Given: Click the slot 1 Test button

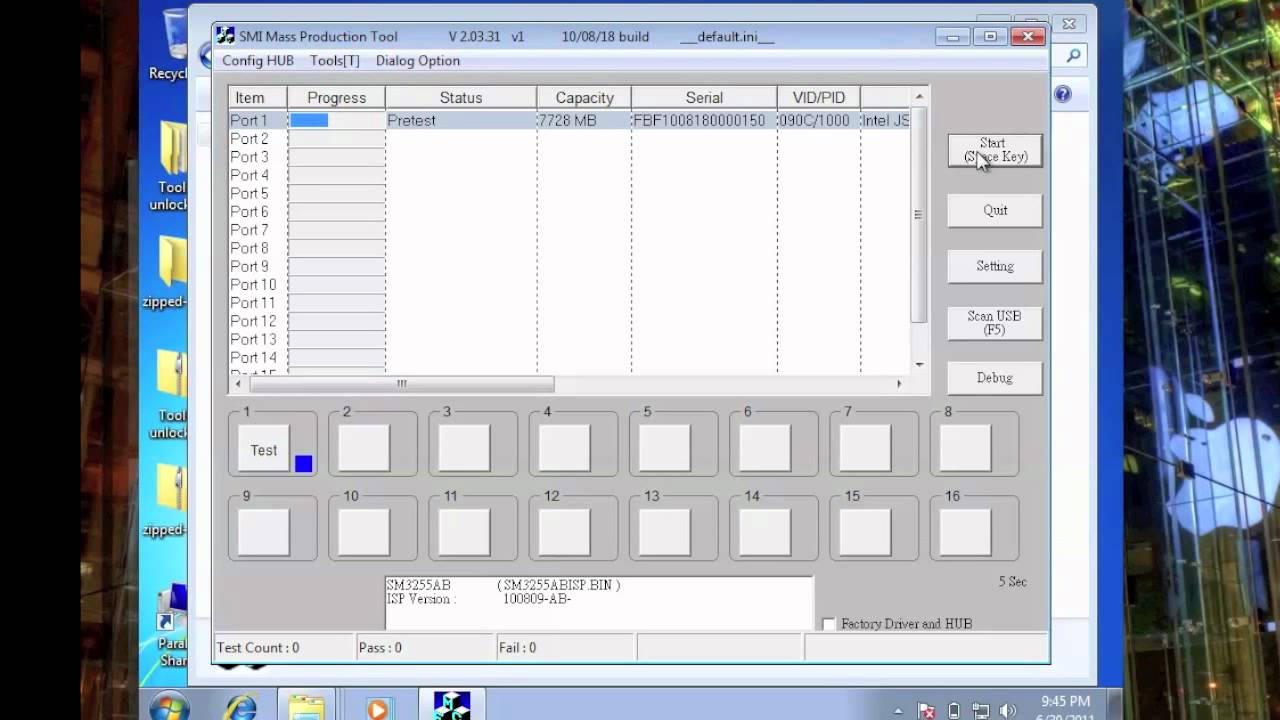Looking at the screenshot, I should (x=264, y=450).
